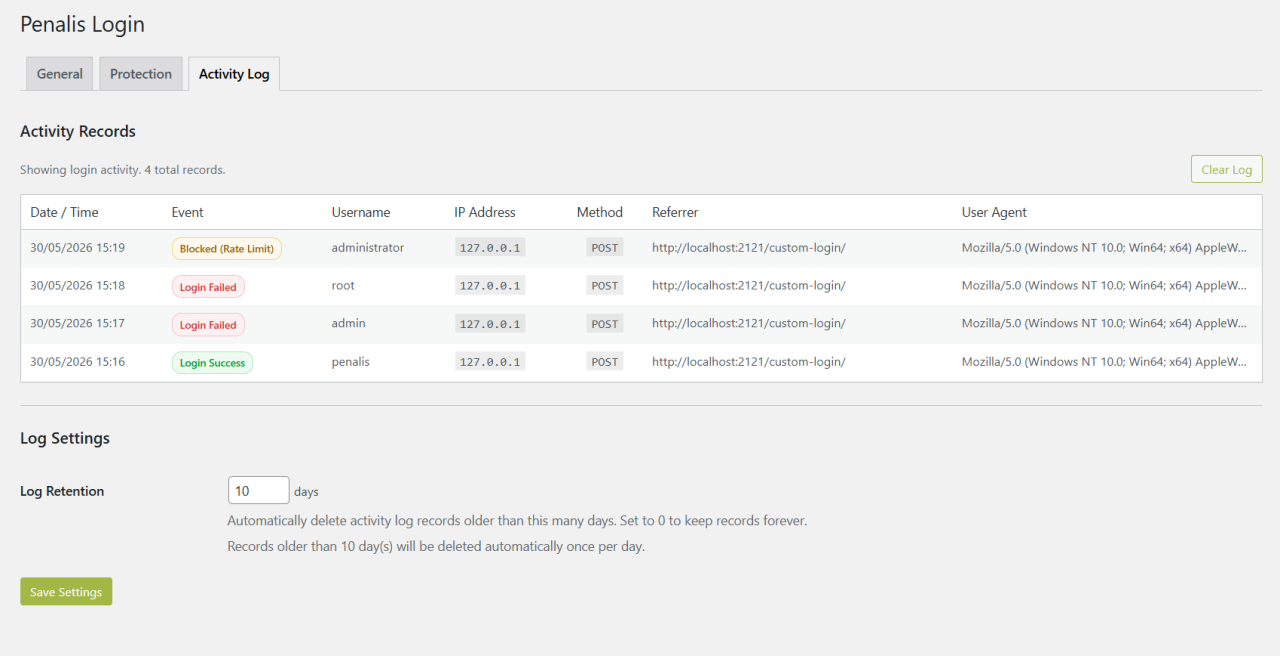
Task: Click the IP 127.0.0.1 in root row
Action: (490, 286)
